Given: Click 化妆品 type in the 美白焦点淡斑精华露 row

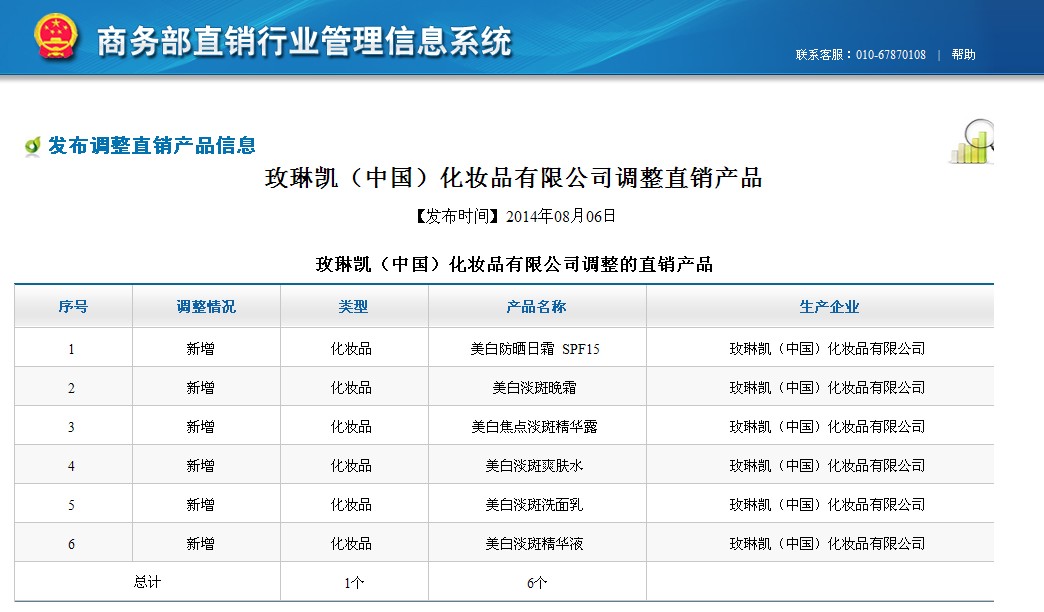Looking at the screenshot, I should 352,426.
